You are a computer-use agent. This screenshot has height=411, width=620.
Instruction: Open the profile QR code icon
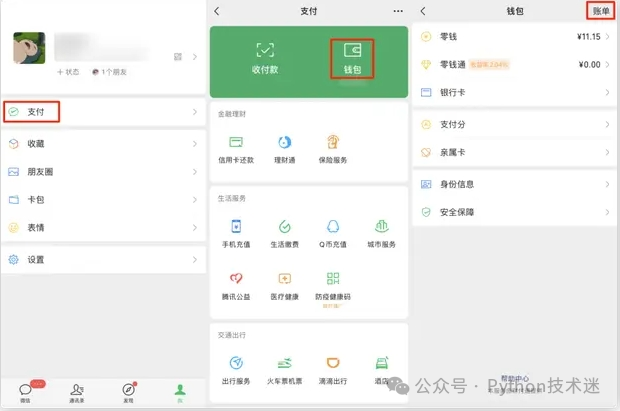point(178,57)
